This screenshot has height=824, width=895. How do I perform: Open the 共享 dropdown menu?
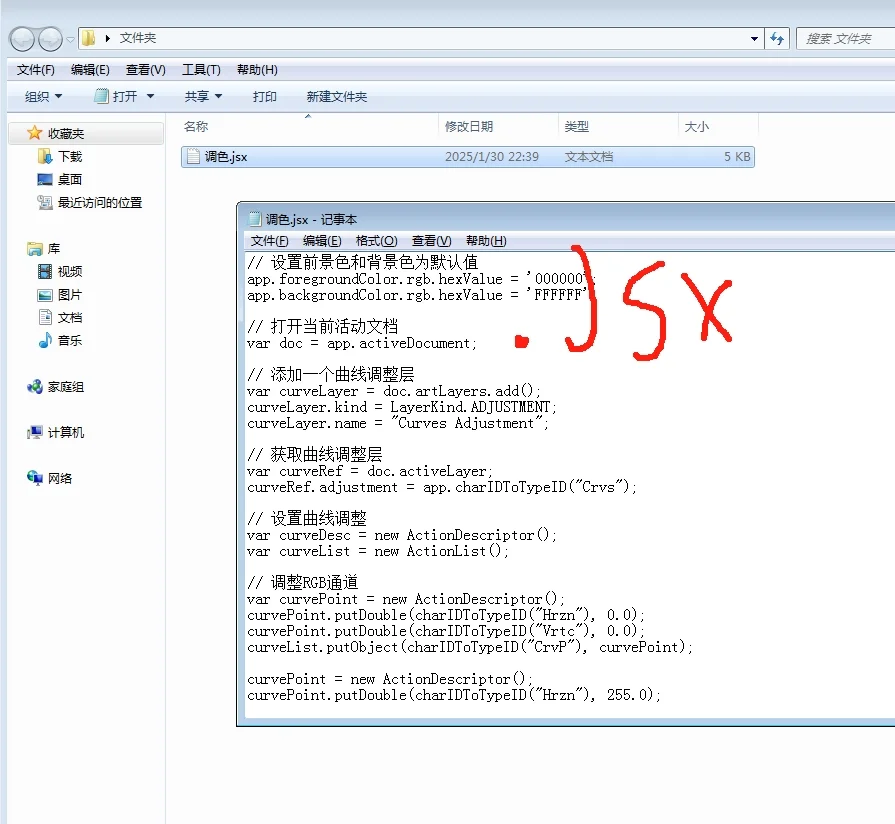tap(202, 96)
